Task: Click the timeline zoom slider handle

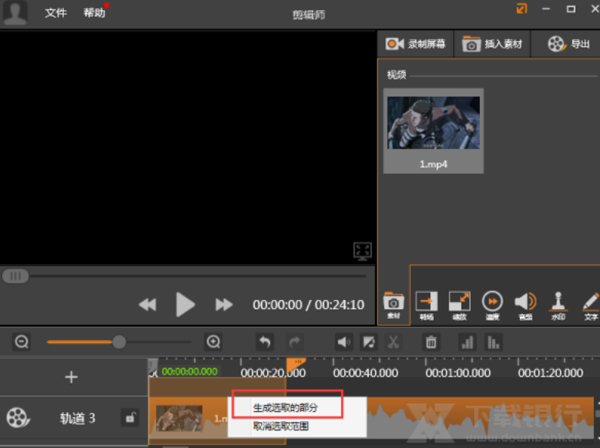Action: [119, 342]
